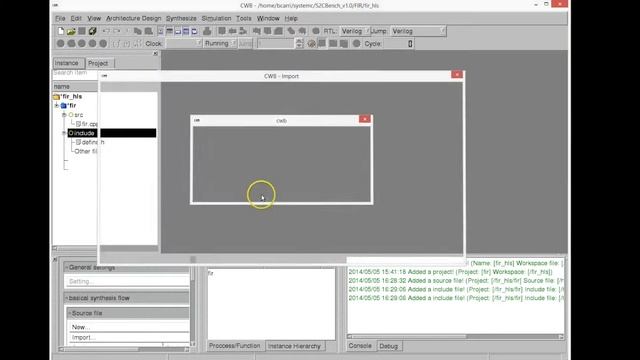The height and width of the screenshot is (360, 640).
Task: Click the last round icon before Cycle label
Action: pos(356,43)
